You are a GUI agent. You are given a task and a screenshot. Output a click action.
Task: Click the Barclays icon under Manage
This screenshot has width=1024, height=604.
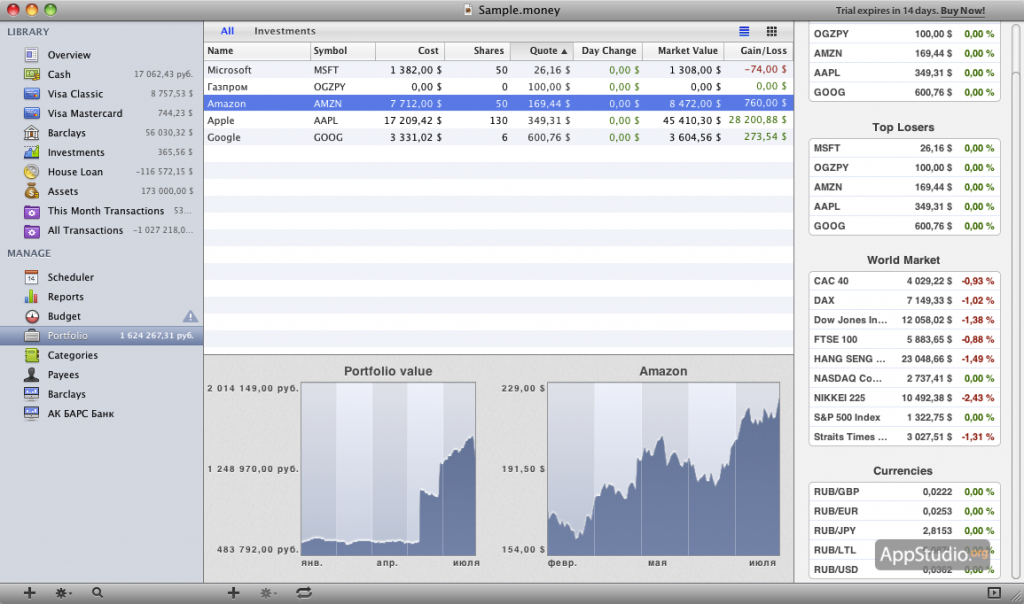(31, 394)
